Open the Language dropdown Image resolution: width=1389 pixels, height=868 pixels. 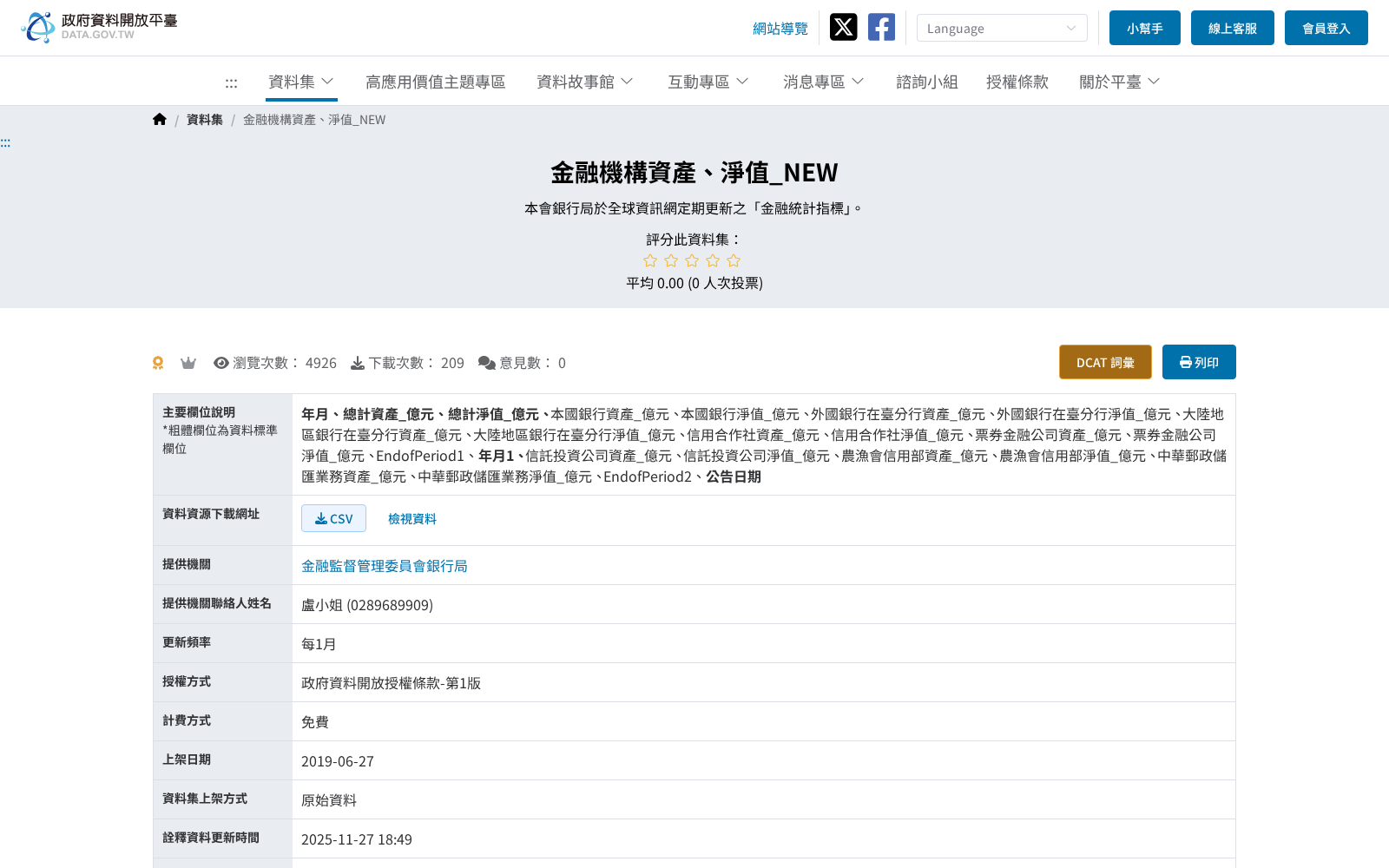point(1002,28)
